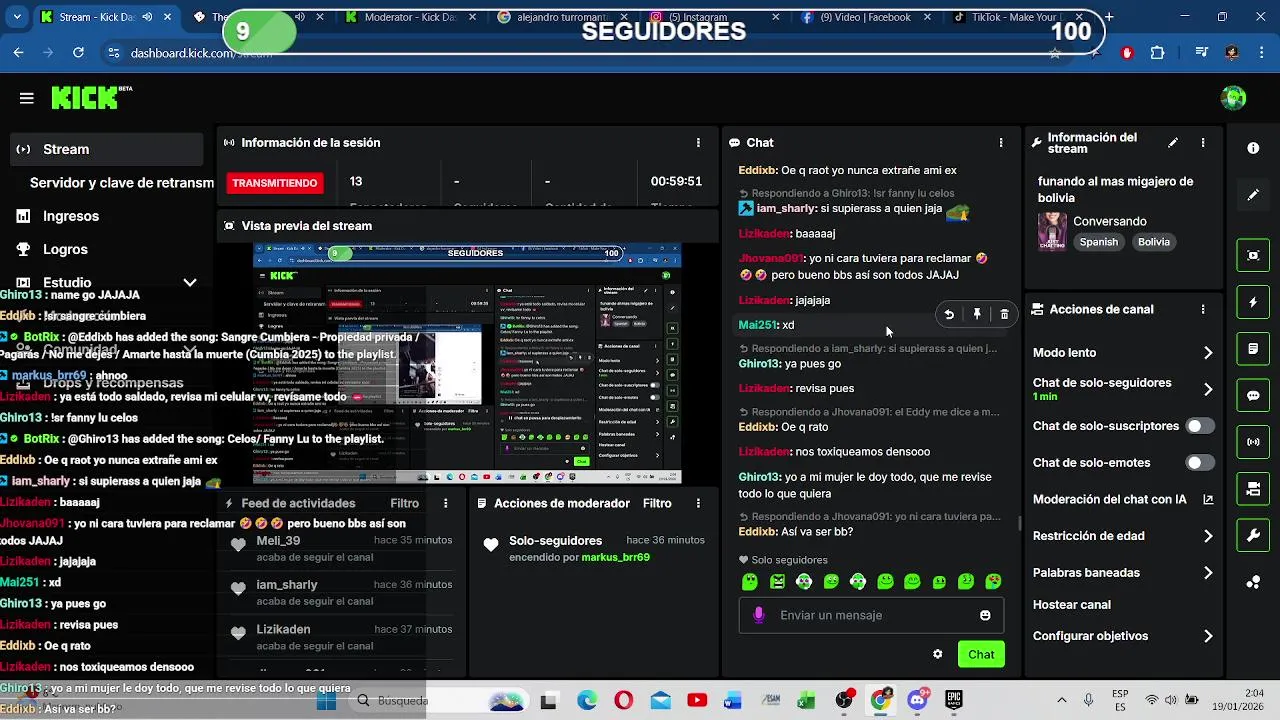Click markus_brr69 link in moderator actions
The image size is (1280, 720).
pos(616,557)
